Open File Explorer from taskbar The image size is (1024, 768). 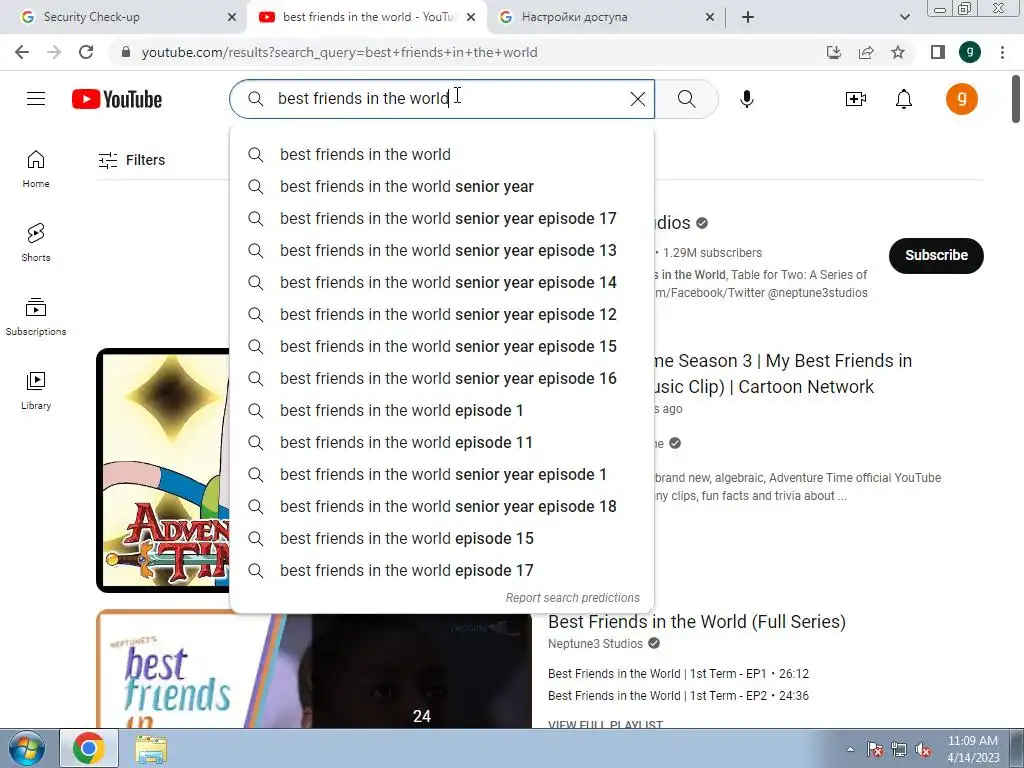coord(151,748)
